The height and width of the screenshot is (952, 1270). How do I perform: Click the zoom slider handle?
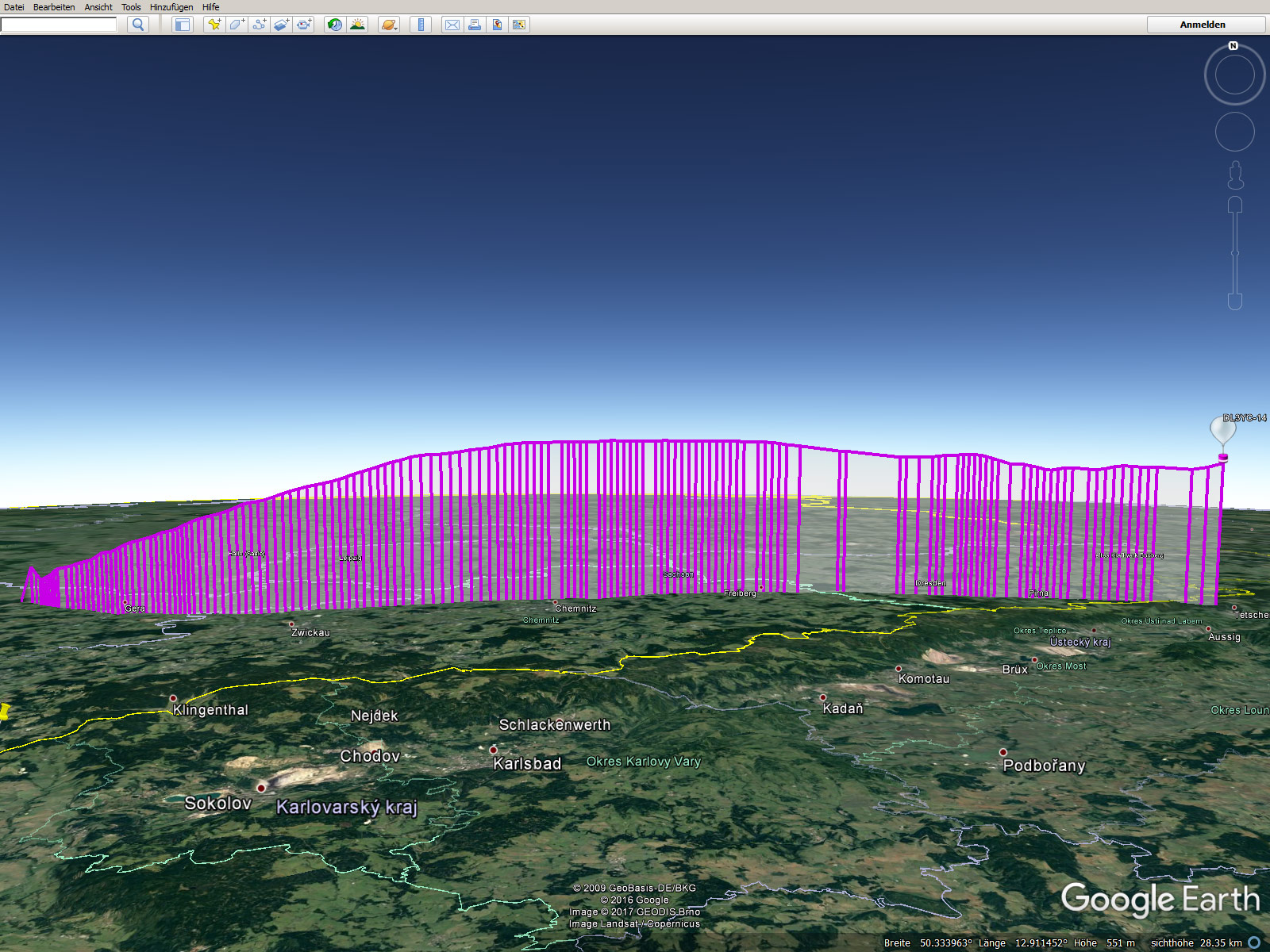(x=1235, y=253)
